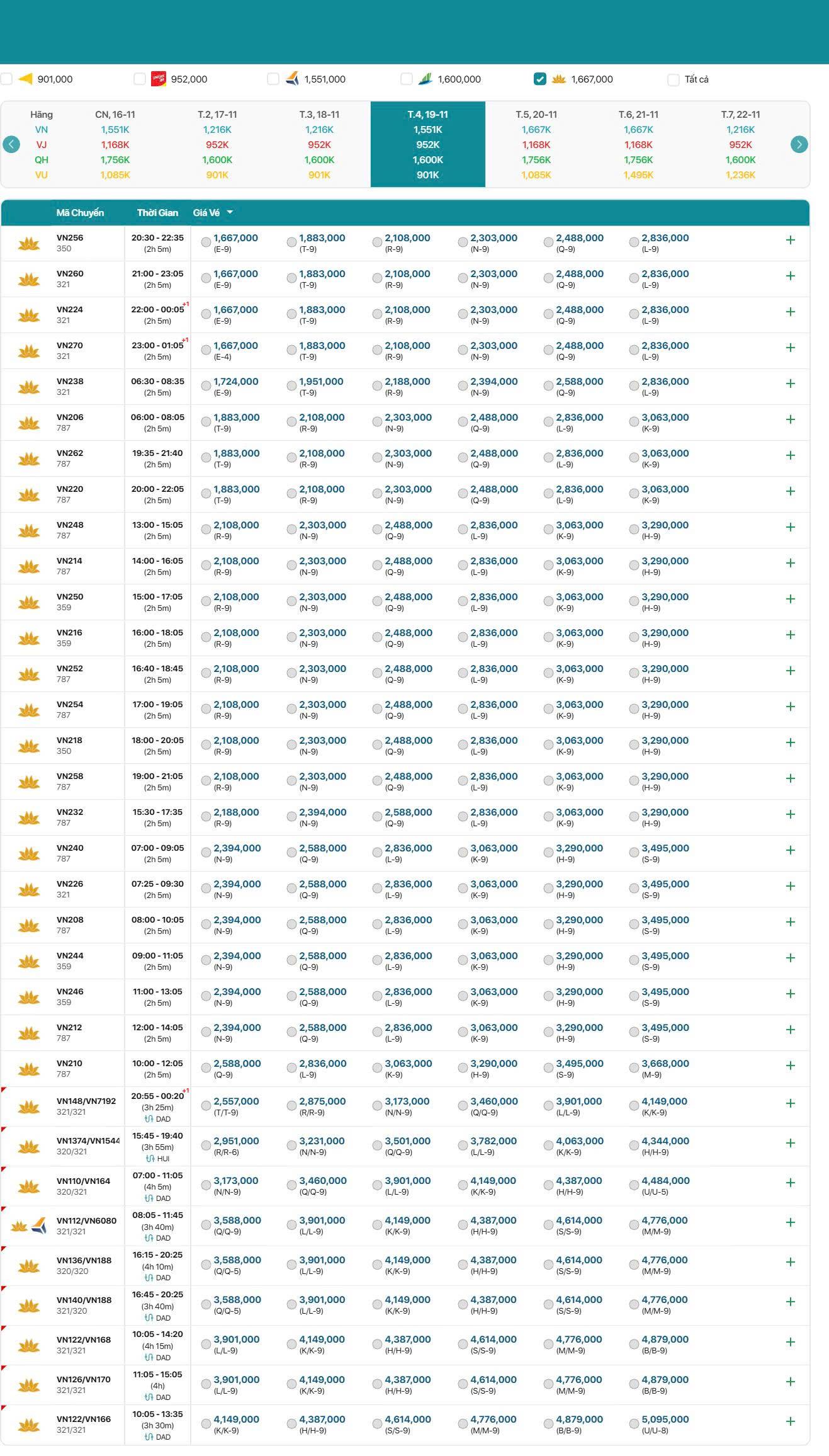Click the Bamboo Airways logo beside 1,600,000

(426, 79)
